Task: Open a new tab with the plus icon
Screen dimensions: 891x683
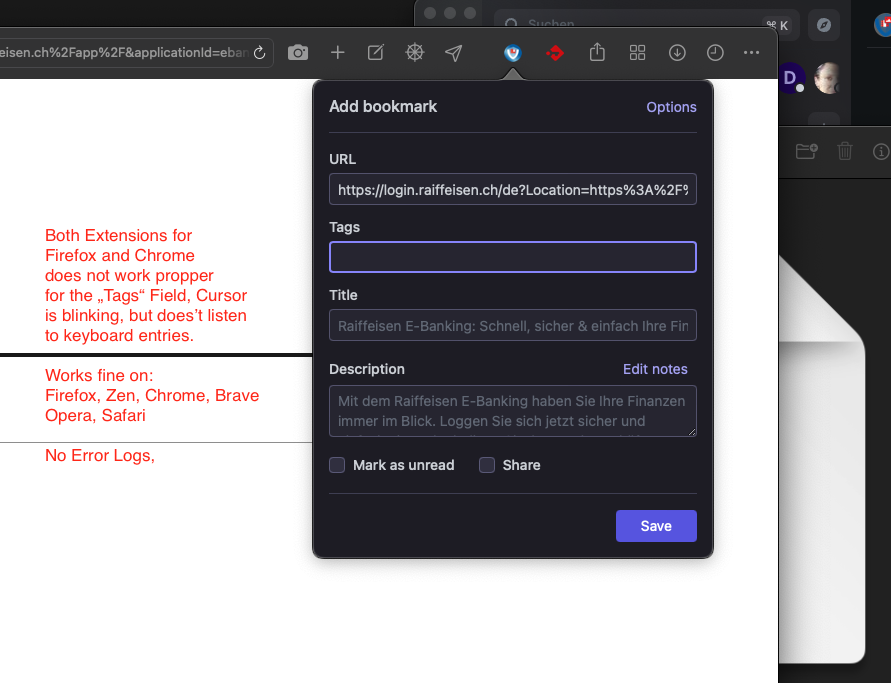Action: 336,53
